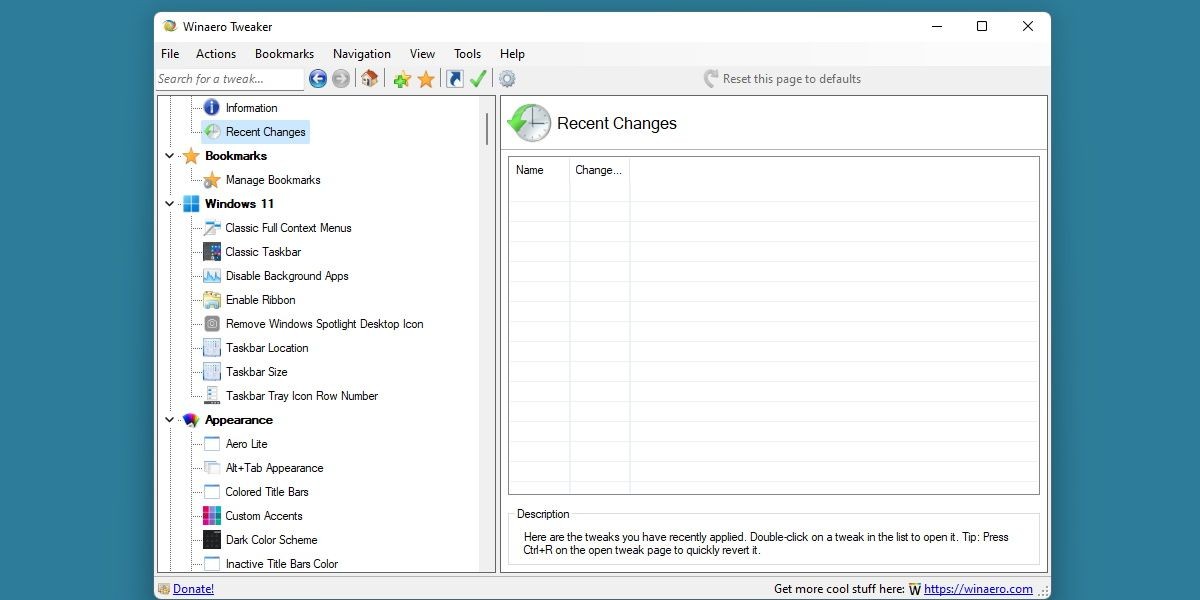The height and width of the screenshot is (600, 1200).
Task: Select the Classic Taskbar tweak
Action: (x=263, y=252)
